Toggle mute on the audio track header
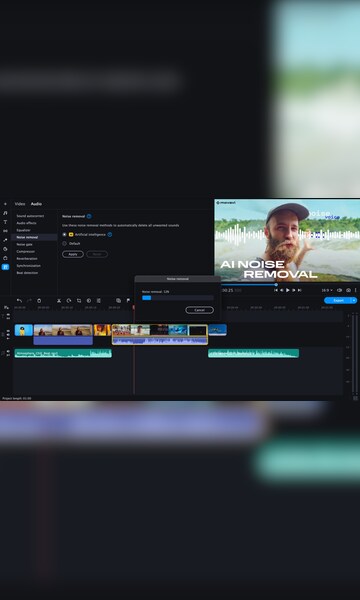Viewport: 360px width, 600px height. coord(8,351)
